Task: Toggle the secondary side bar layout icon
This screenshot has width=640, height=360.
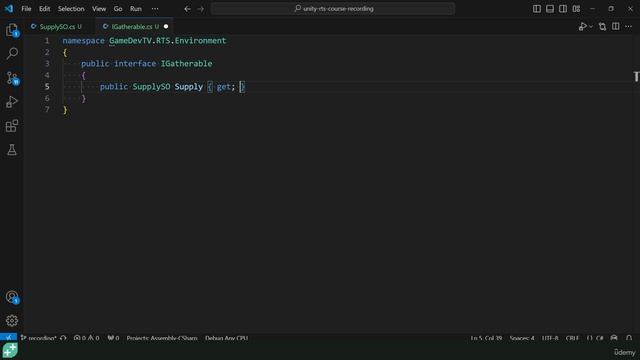Action: (563, 9)
